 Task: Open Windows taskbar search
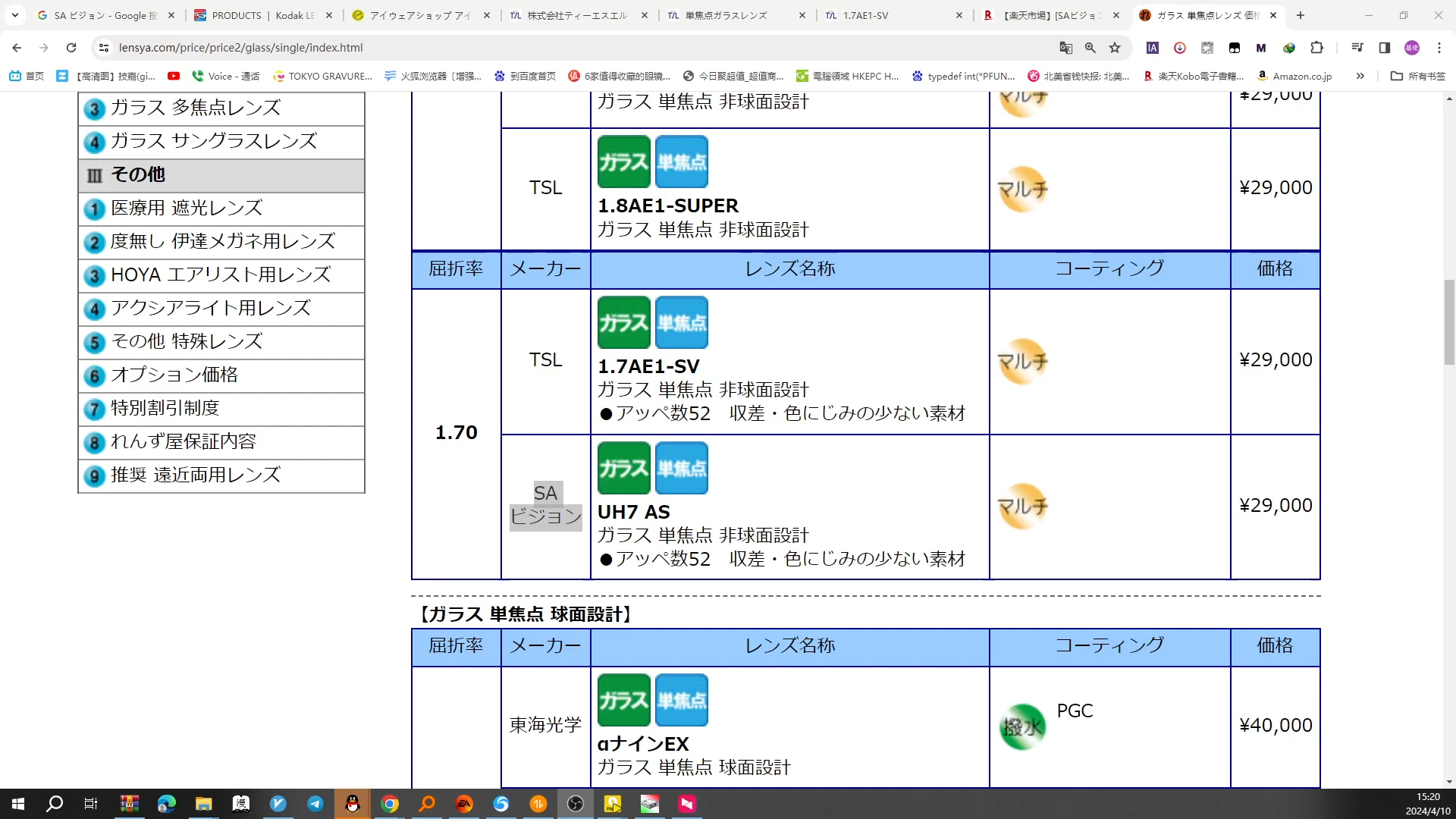pos(55,804)
